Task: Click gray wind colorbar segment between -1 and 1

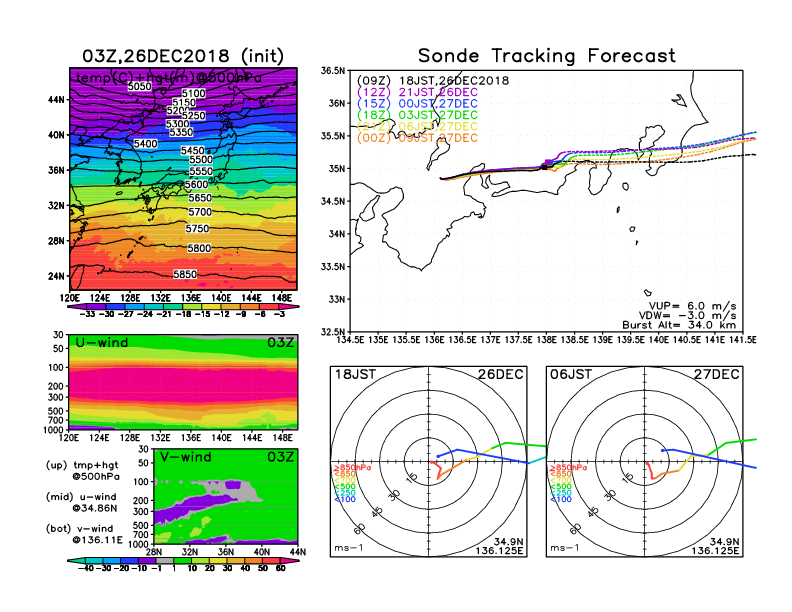Action: pos(164,561)
